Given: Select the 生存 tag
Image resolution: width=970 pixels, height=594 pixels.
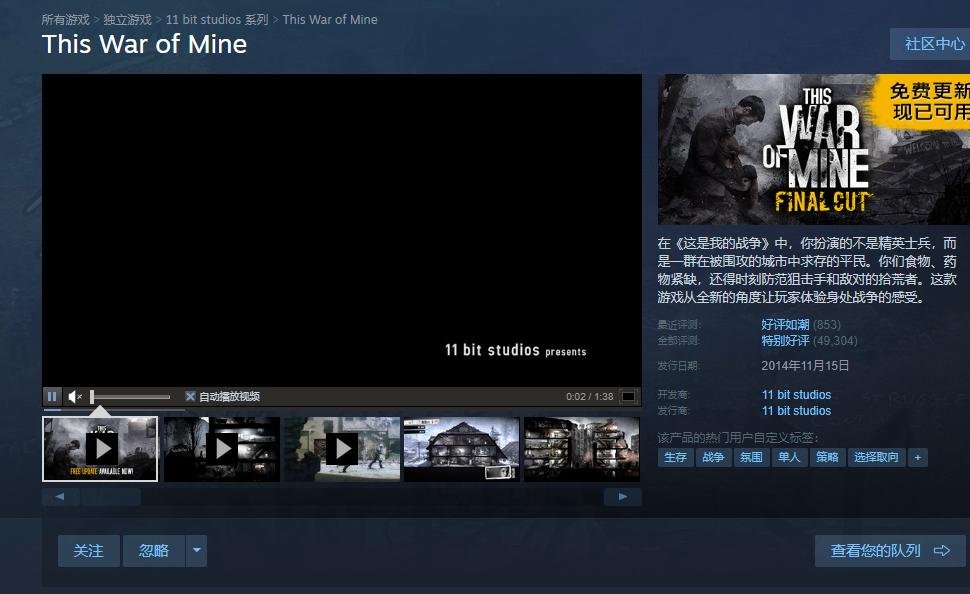Looking at the screenshot, I should click(675, 457).
